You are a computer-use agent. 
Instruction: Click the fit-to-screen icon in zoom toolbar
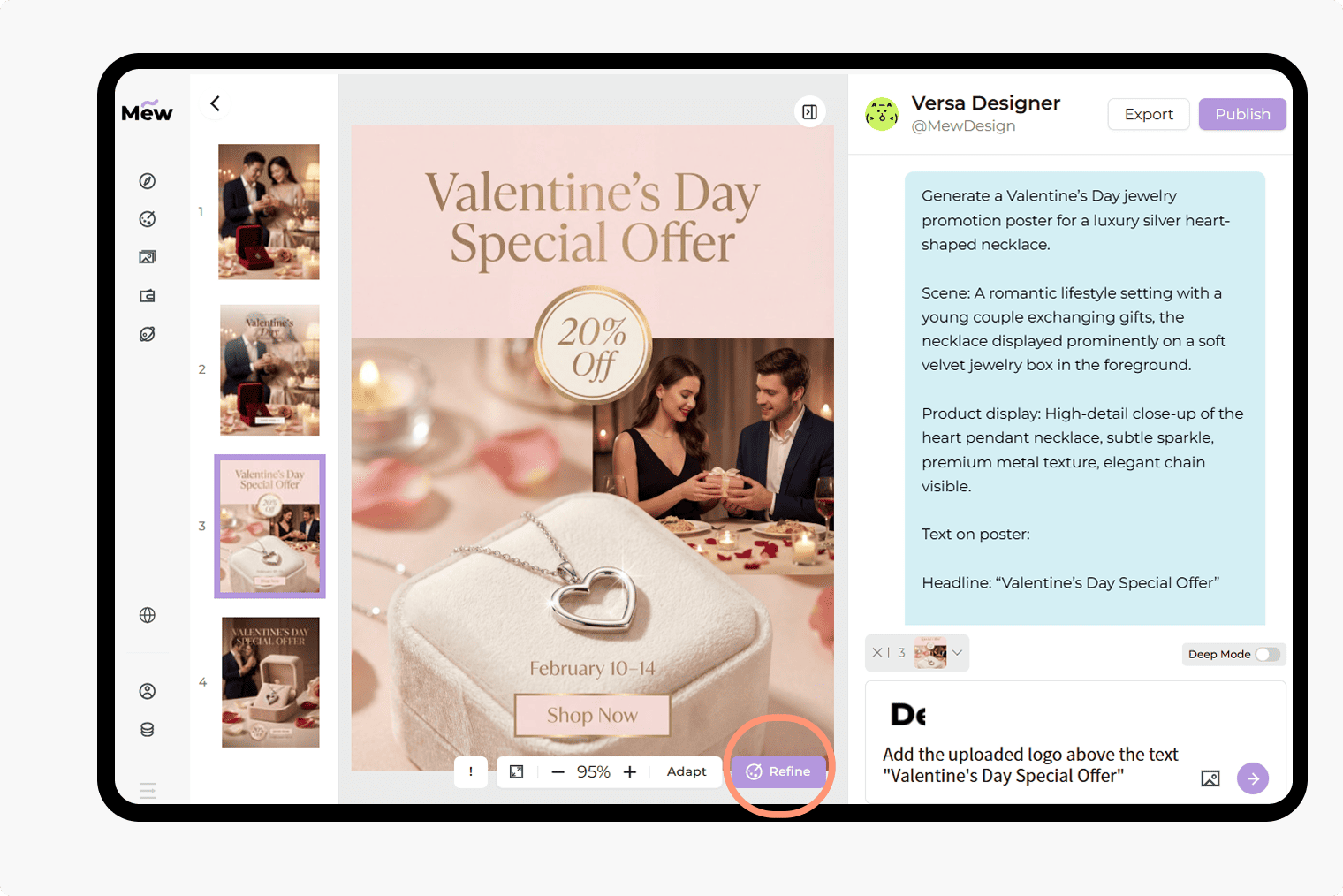coord(517,771)
